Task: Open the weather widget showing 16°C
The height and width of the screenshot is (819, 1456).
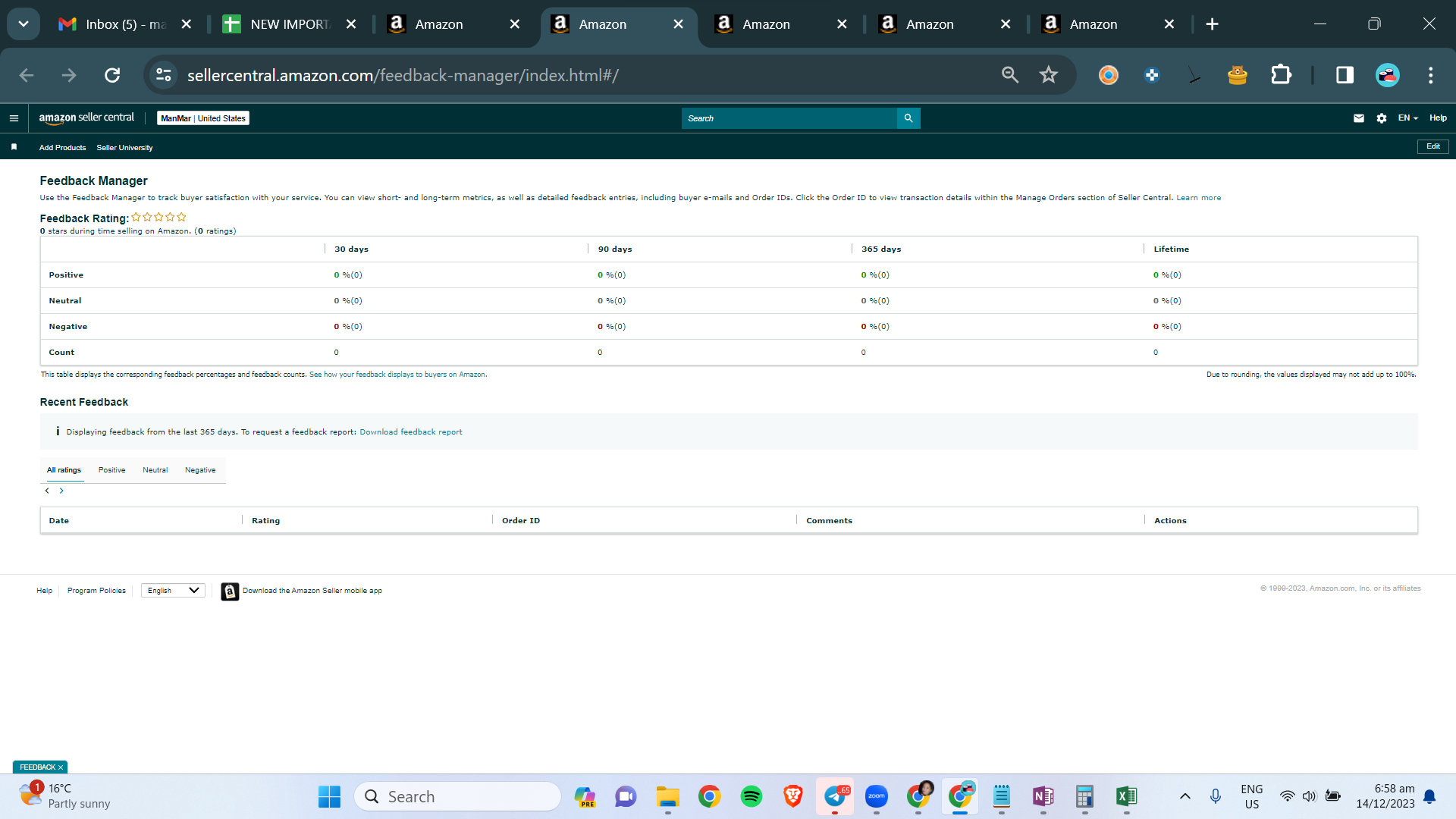Action: (x=64, y=796)
